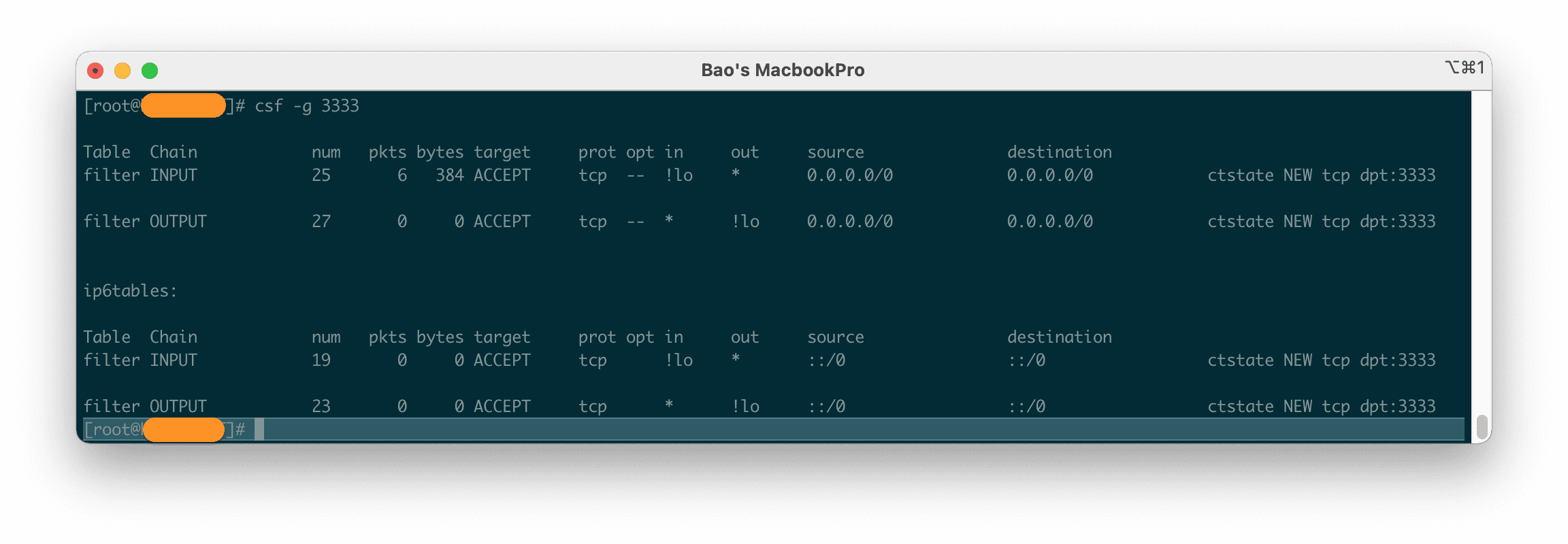The width and height of the screenshot is (1568, 544).
Task: Click rule number 27 in OUTPUT row
Action: point(321,222)
